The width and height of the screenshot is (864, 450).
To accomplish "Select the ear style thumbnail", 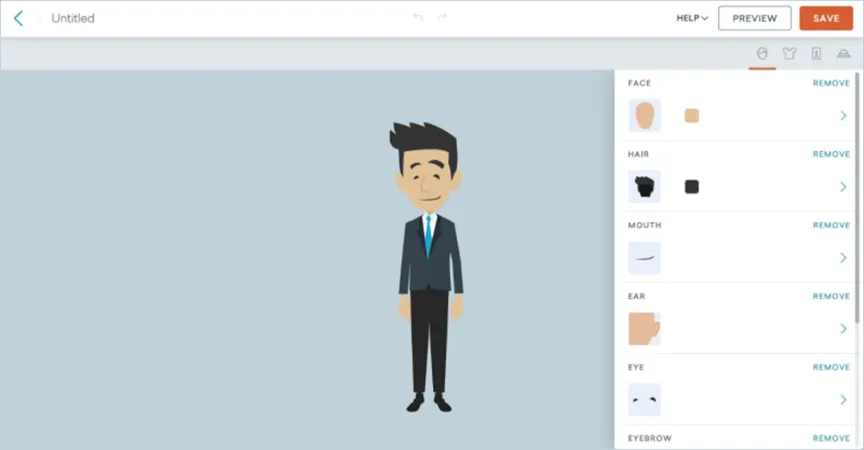I will tap(645, 329).
